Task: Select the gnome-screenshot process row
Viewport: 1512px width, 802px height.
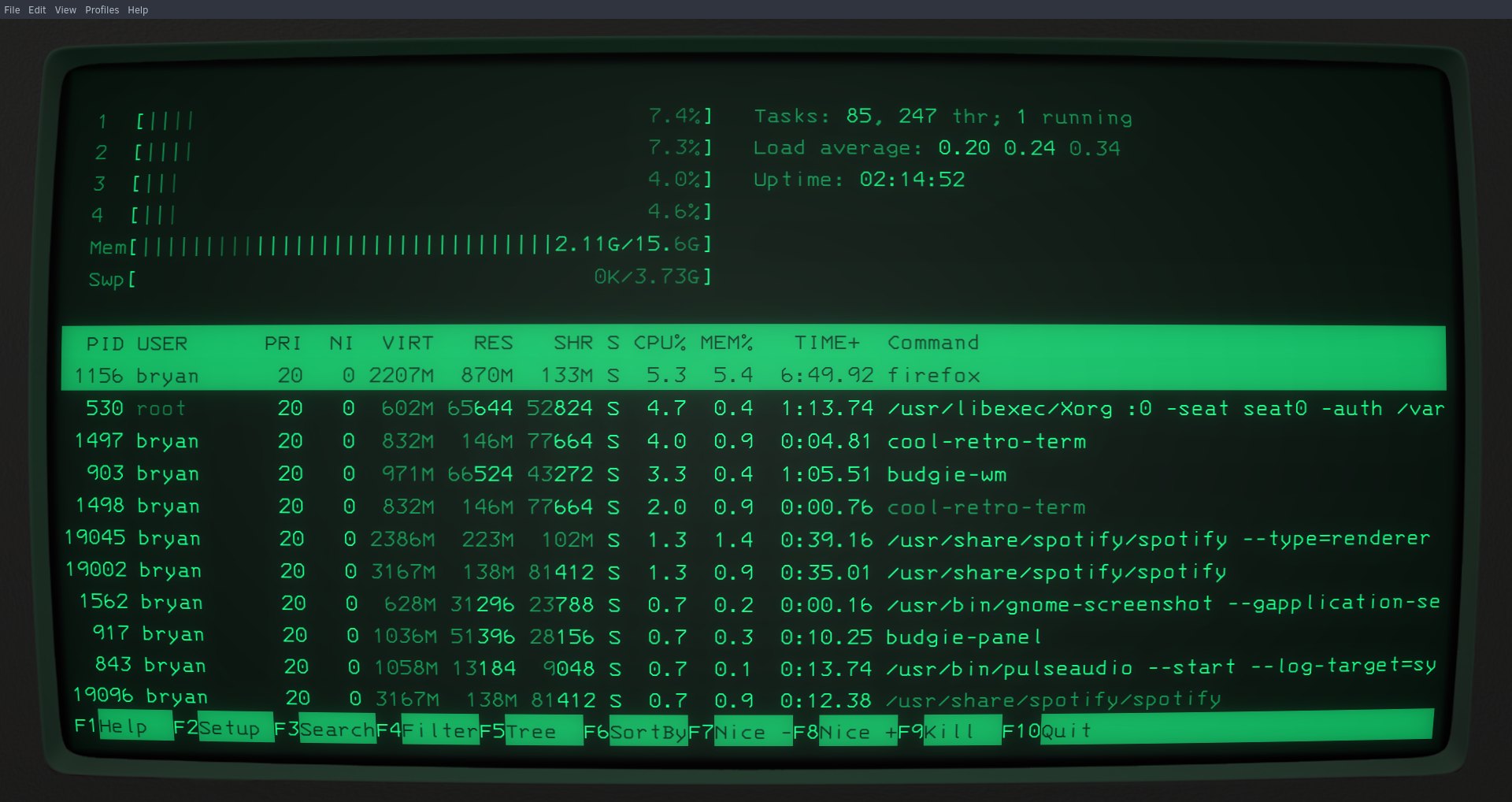Action: tap(754, 603)
